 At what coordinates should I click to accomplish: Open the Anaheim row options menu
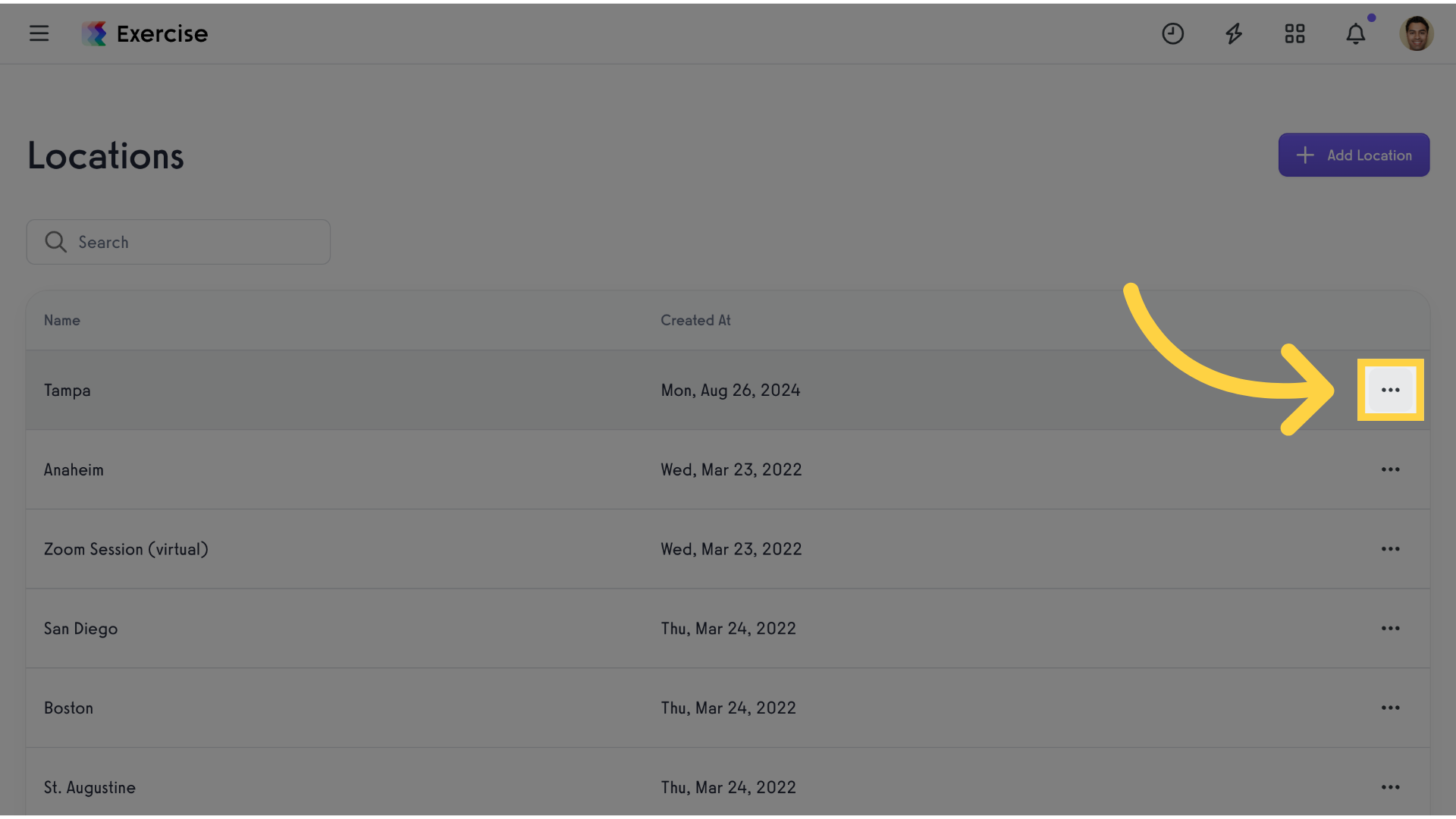click(x=1390, y=469)
